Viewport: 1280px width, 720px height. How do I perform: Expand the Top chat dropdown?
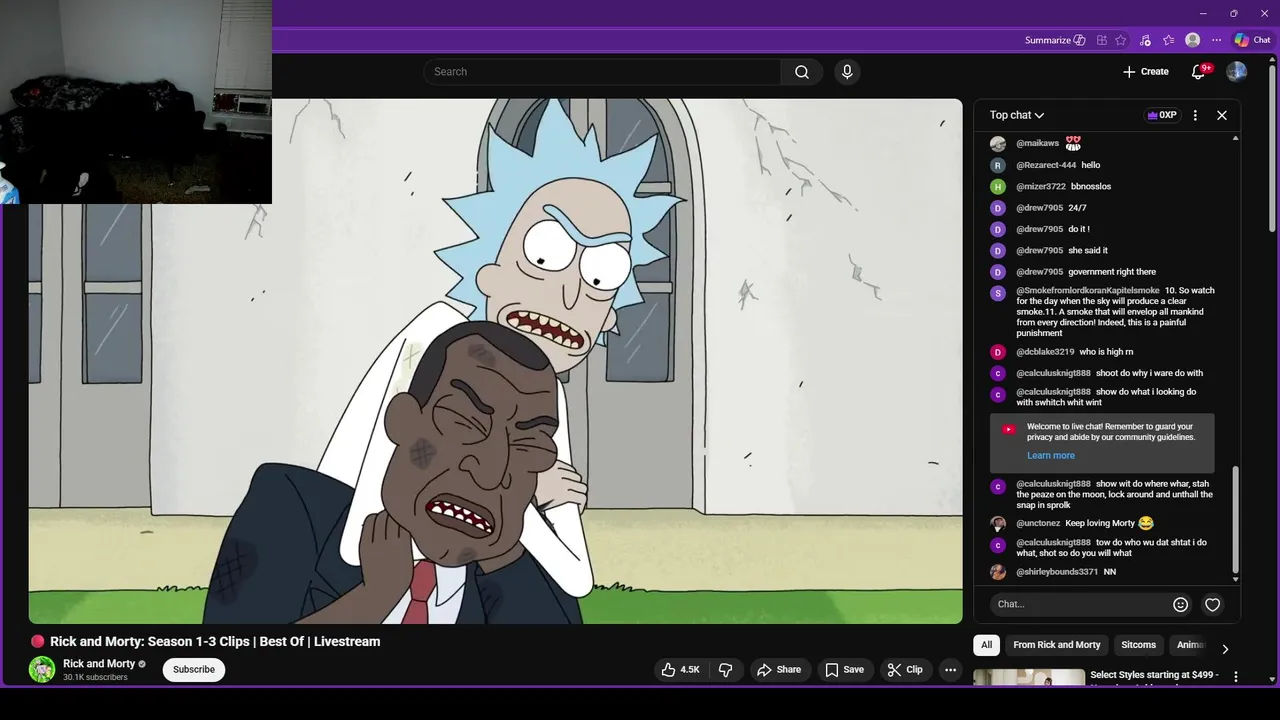pos(1017,115)
